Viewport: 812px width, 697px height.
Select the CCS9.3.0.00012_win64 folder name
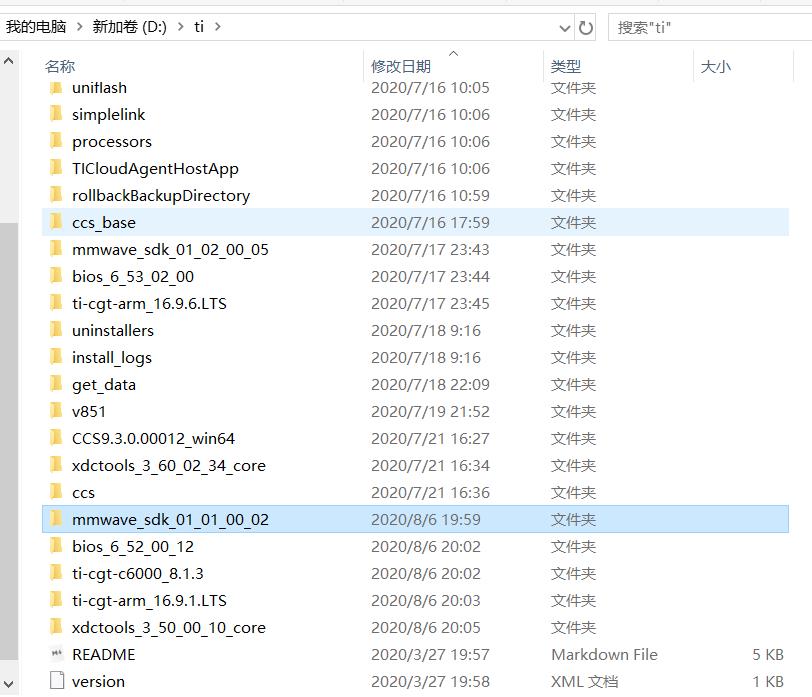(x=153, y=439)
